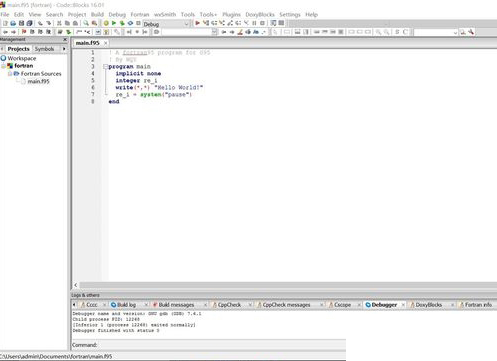
Task: Rebuild the project via toolbar
Action: pos(130,23)
